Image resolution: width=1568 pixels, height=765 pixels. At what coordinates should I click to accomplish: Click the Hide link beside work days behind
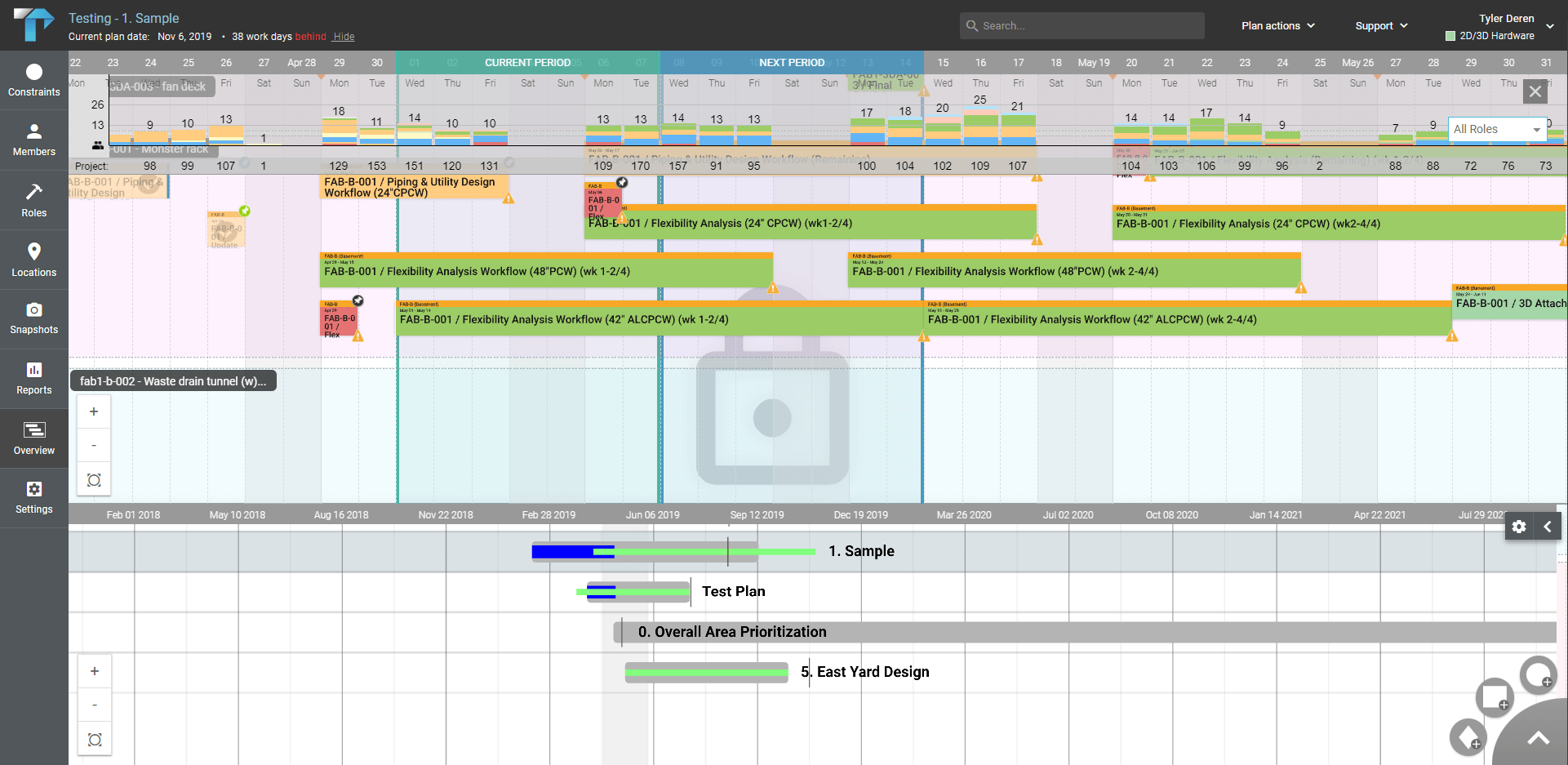pyautogui.click(x=344, y=37)
